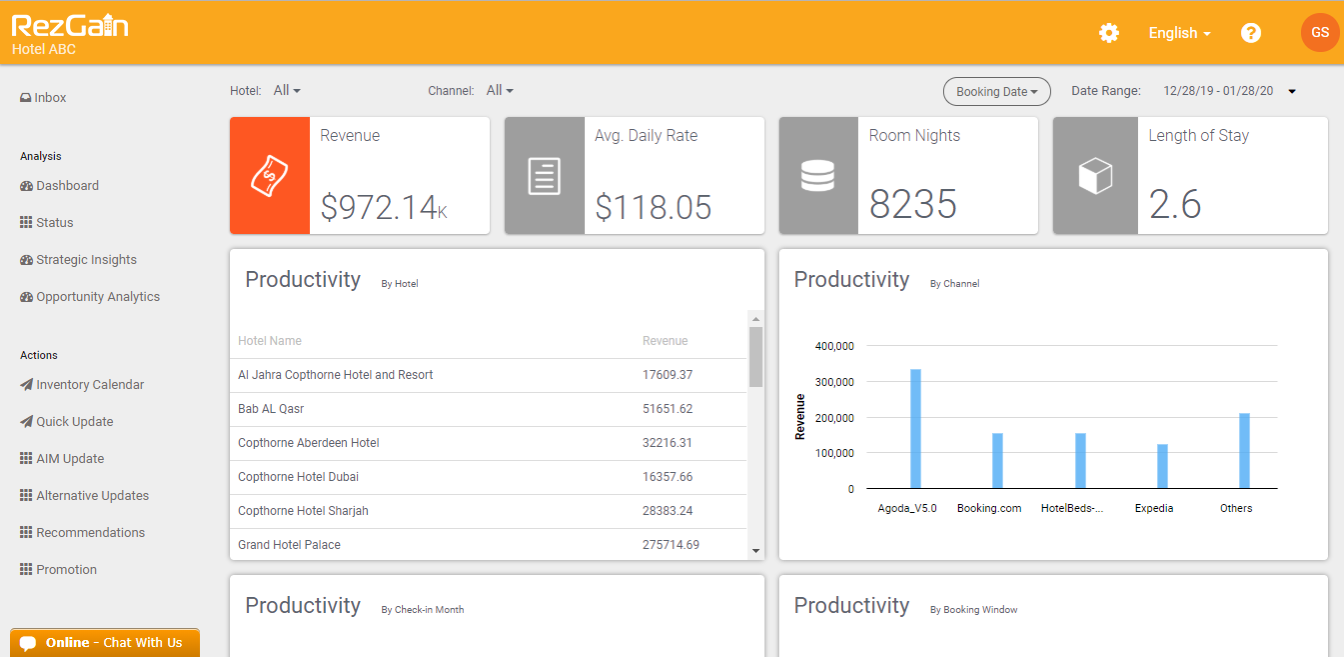Open the Channel All filter dropdown
Image resolution: width=1344 pixels, height=657 pixels.
[500, 90]
